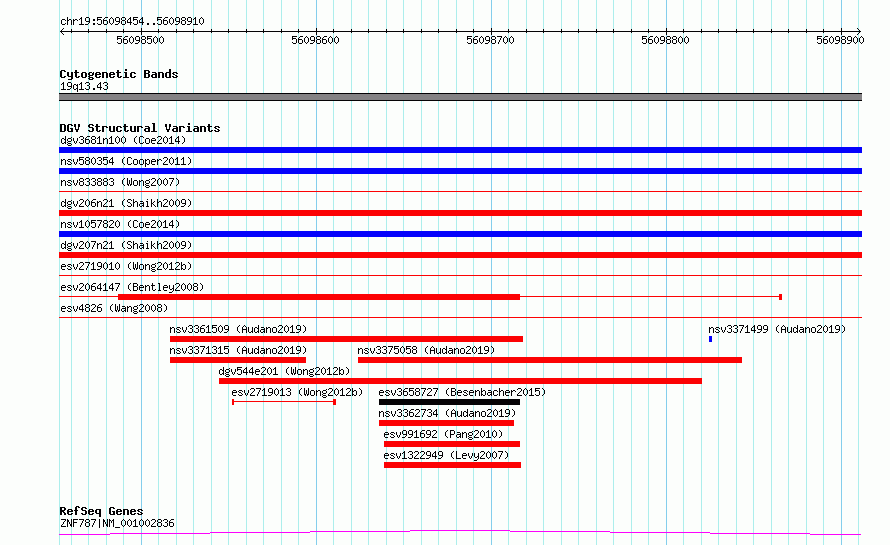Click the left arrow of the ruler
890x545 pixels.
(62, 31)
